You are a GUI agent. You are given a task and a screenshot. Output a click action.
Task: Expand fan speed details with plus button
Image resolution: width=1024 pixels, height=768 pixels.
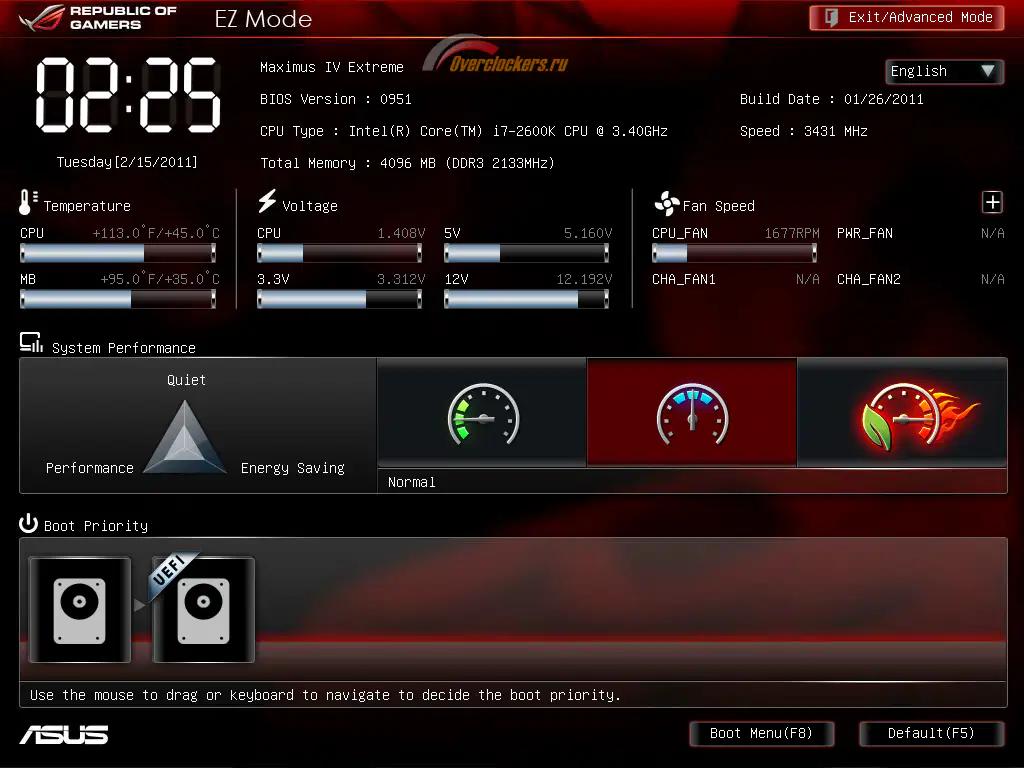[992, 202]
